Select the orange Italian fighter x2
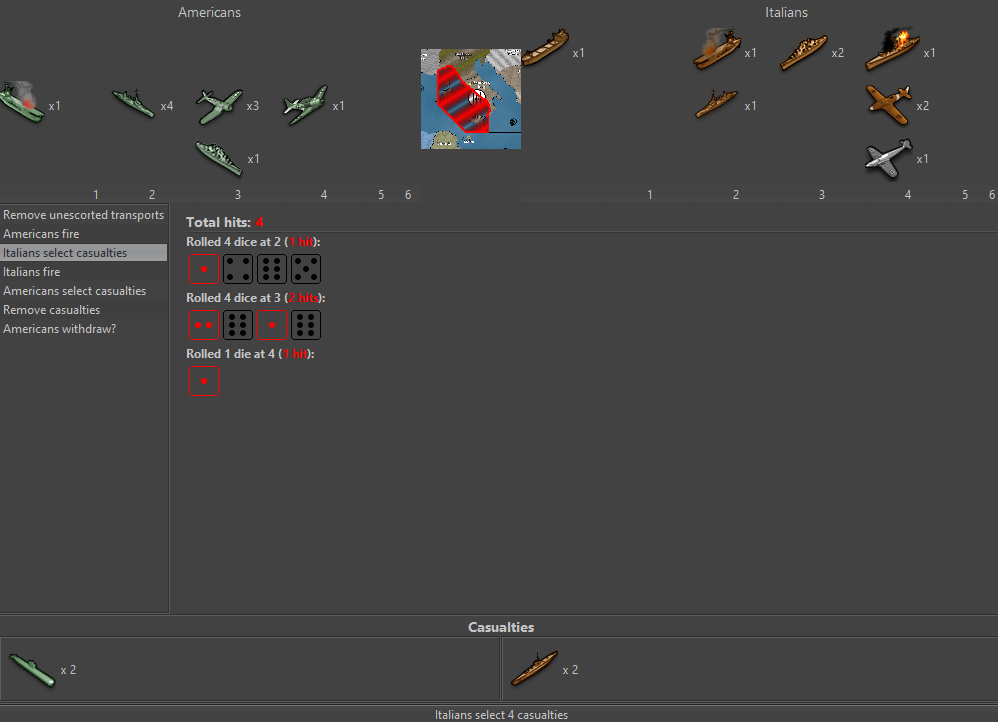Image resolution: width=998 pixels, height=722 pixels. pyautogui.click(x=890, y=104)
